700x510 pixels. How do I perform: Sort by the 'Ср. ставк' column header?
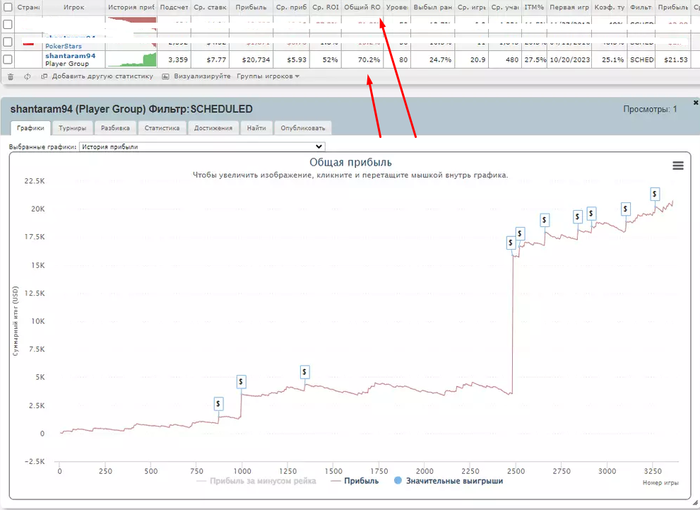[x=210, y=7]
